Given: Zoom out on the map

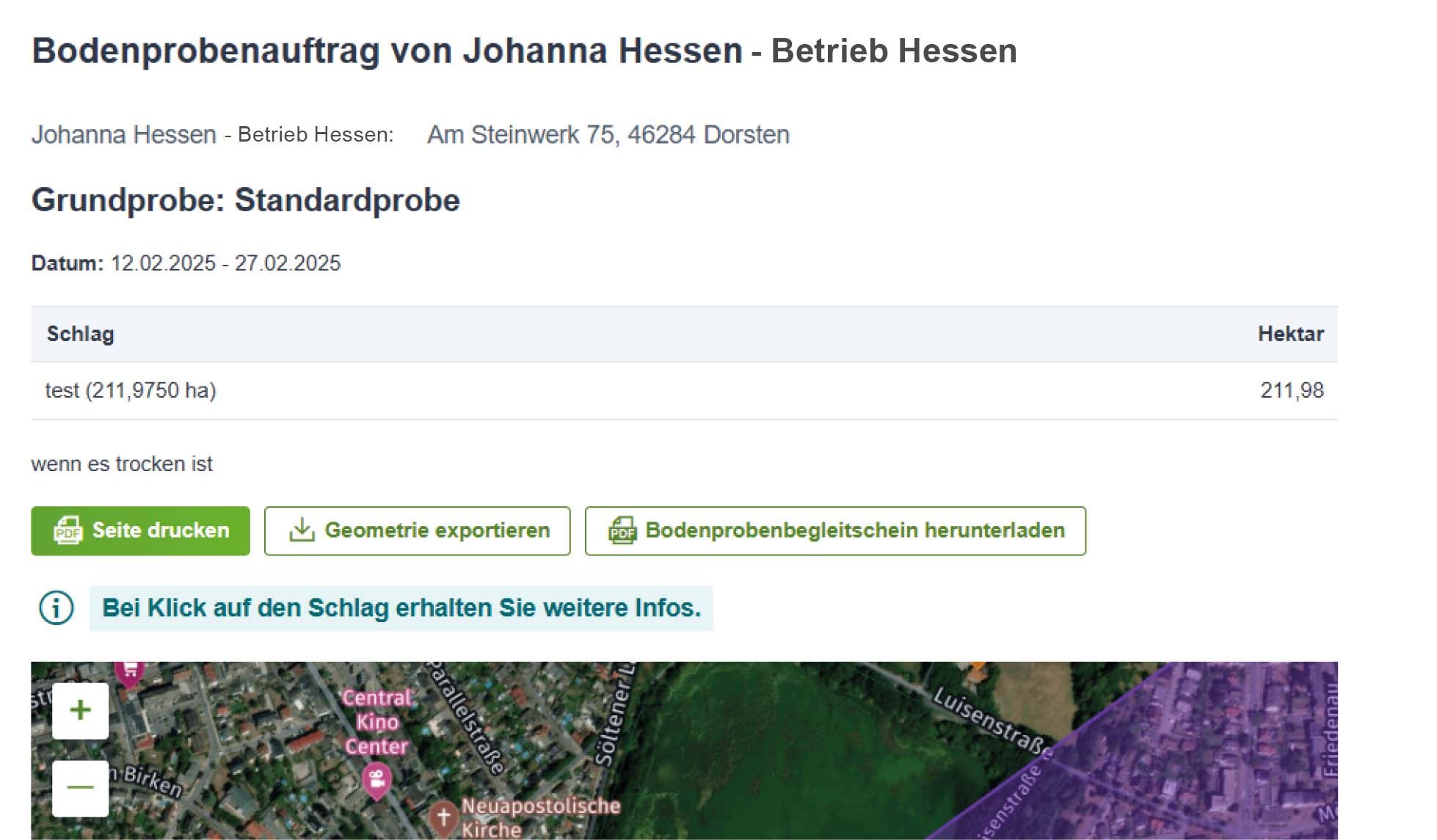Looking at the screenshot, I should tap(81, 788).
